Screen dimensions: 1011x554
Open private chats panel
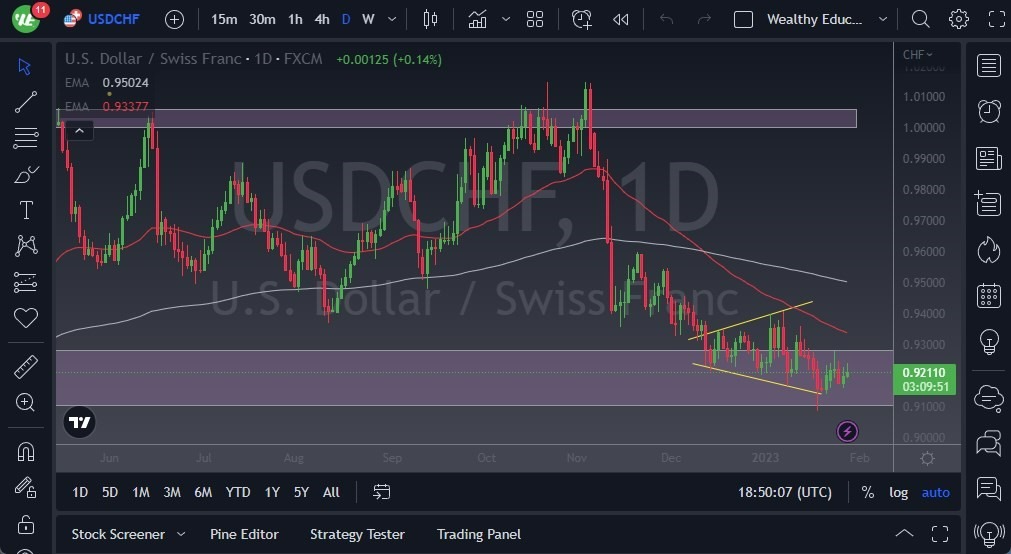pos(988,444)
